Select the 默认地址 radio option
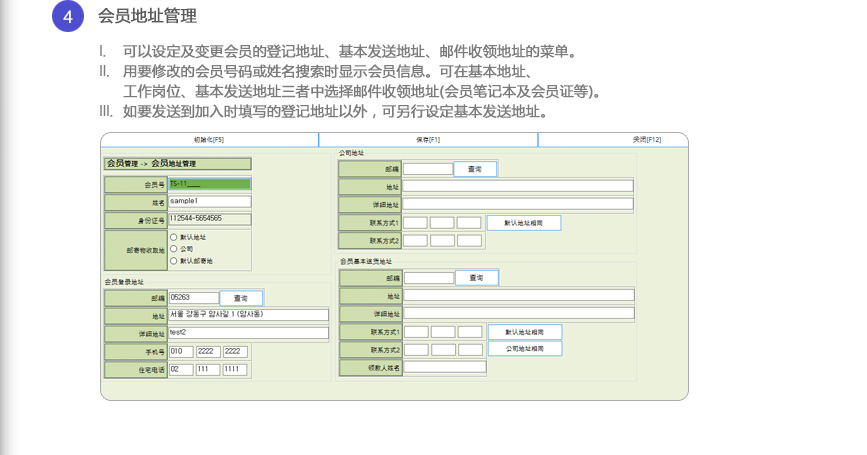 [x=174, y=237]
